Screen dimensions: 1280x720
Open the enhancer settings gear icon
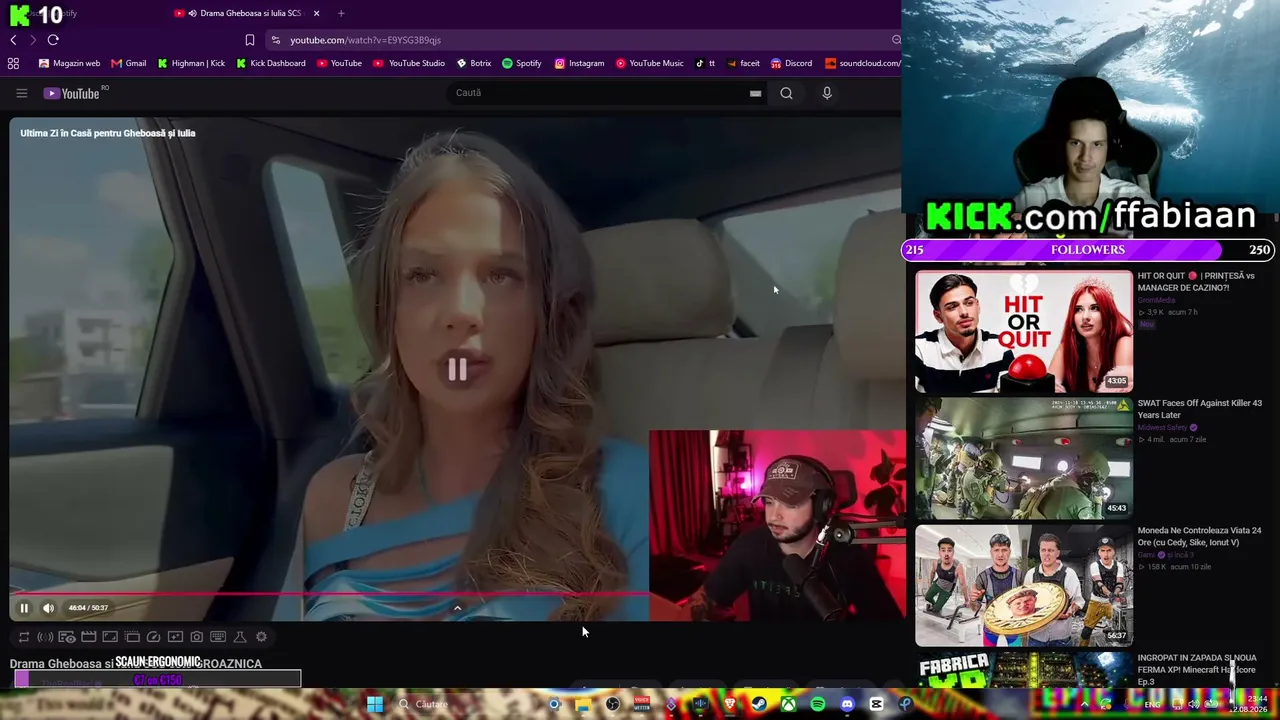(x=261, y=637)
